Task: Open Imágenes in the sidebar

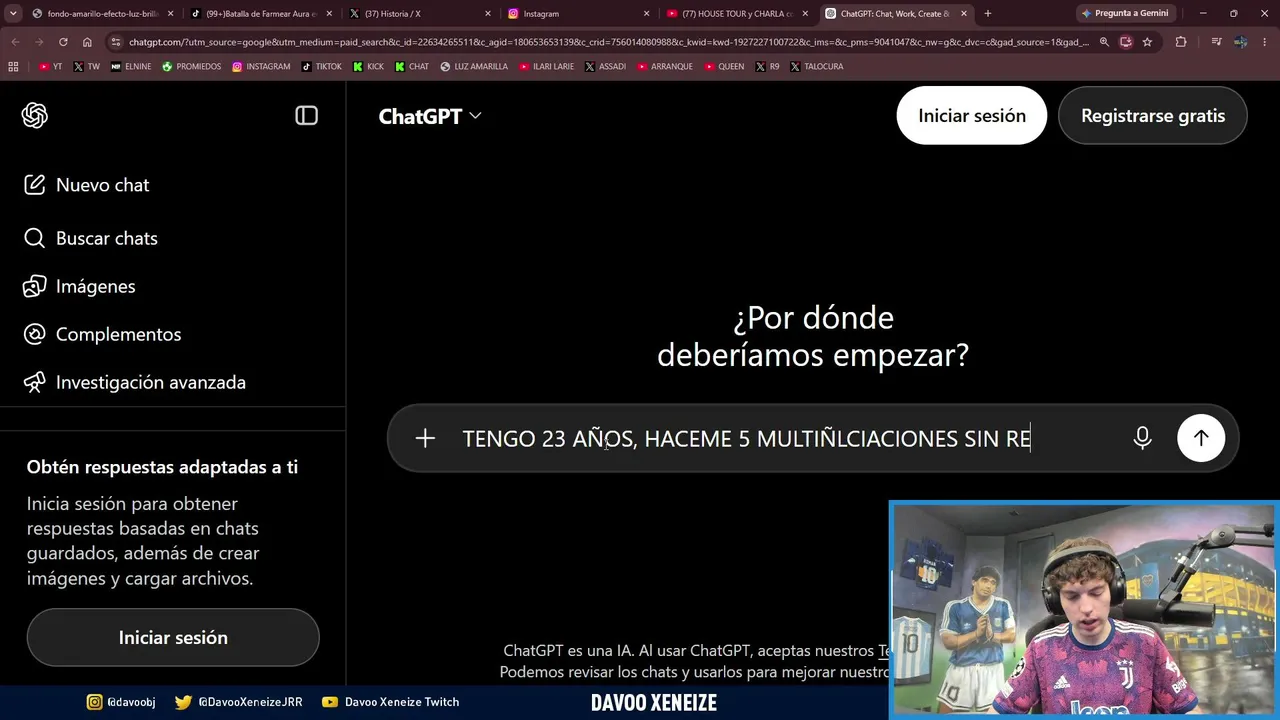Action: [x=79, y=286]
